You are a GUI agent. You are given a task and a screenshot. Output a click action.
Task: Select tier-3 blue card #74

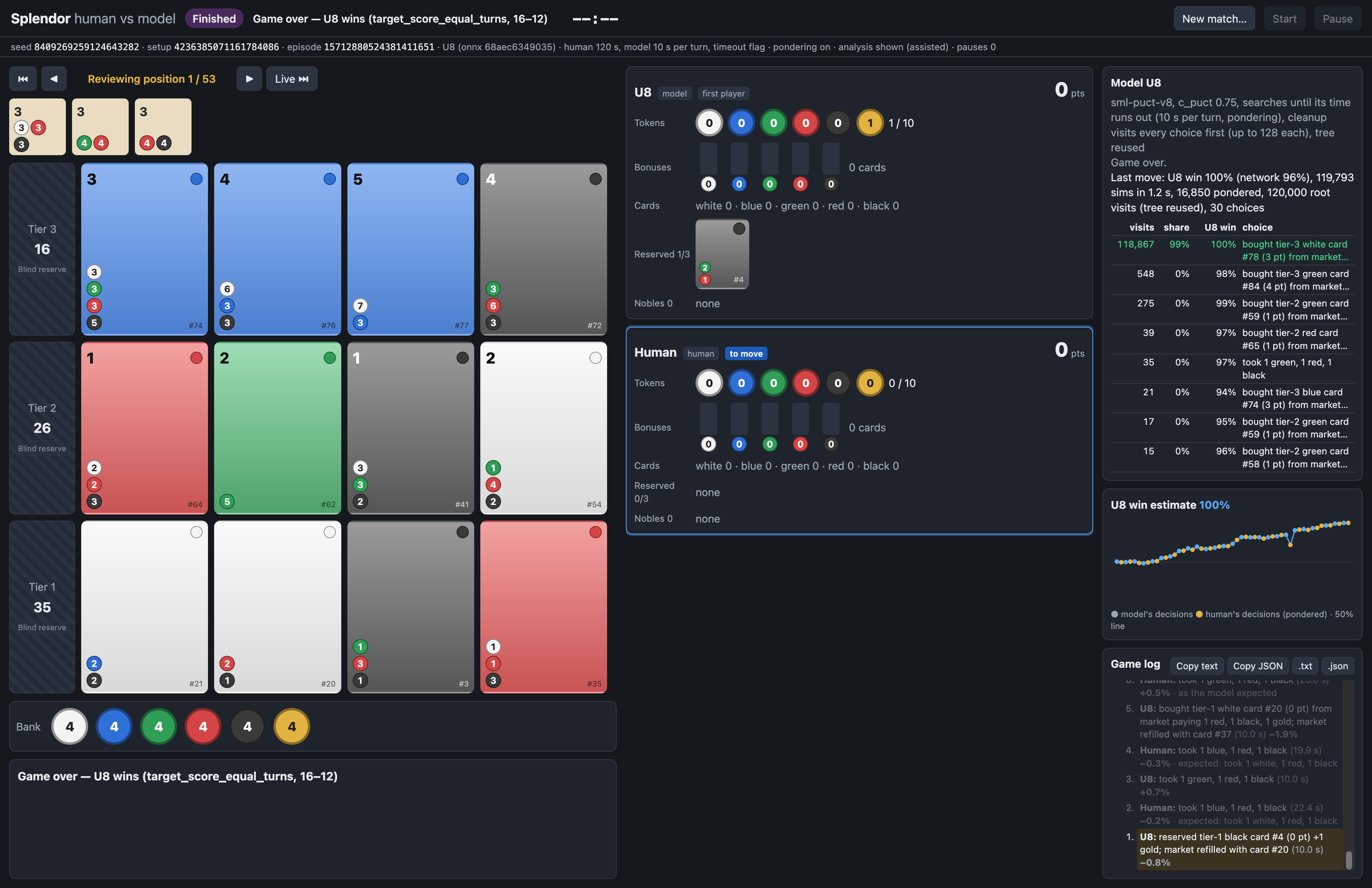click(145, 249)
